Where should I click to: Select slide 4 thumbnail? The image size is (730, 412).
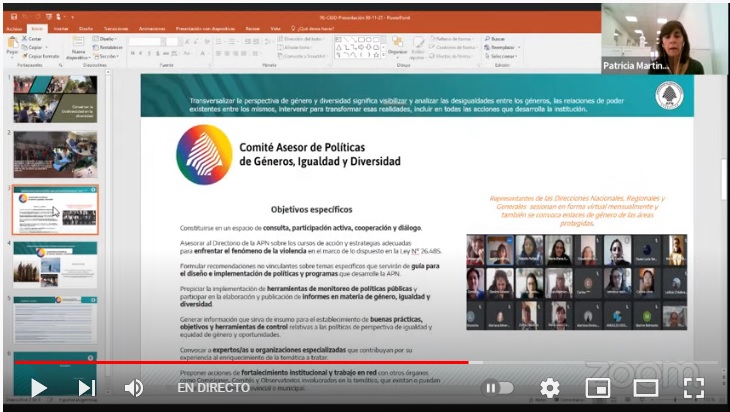(55, 263)
